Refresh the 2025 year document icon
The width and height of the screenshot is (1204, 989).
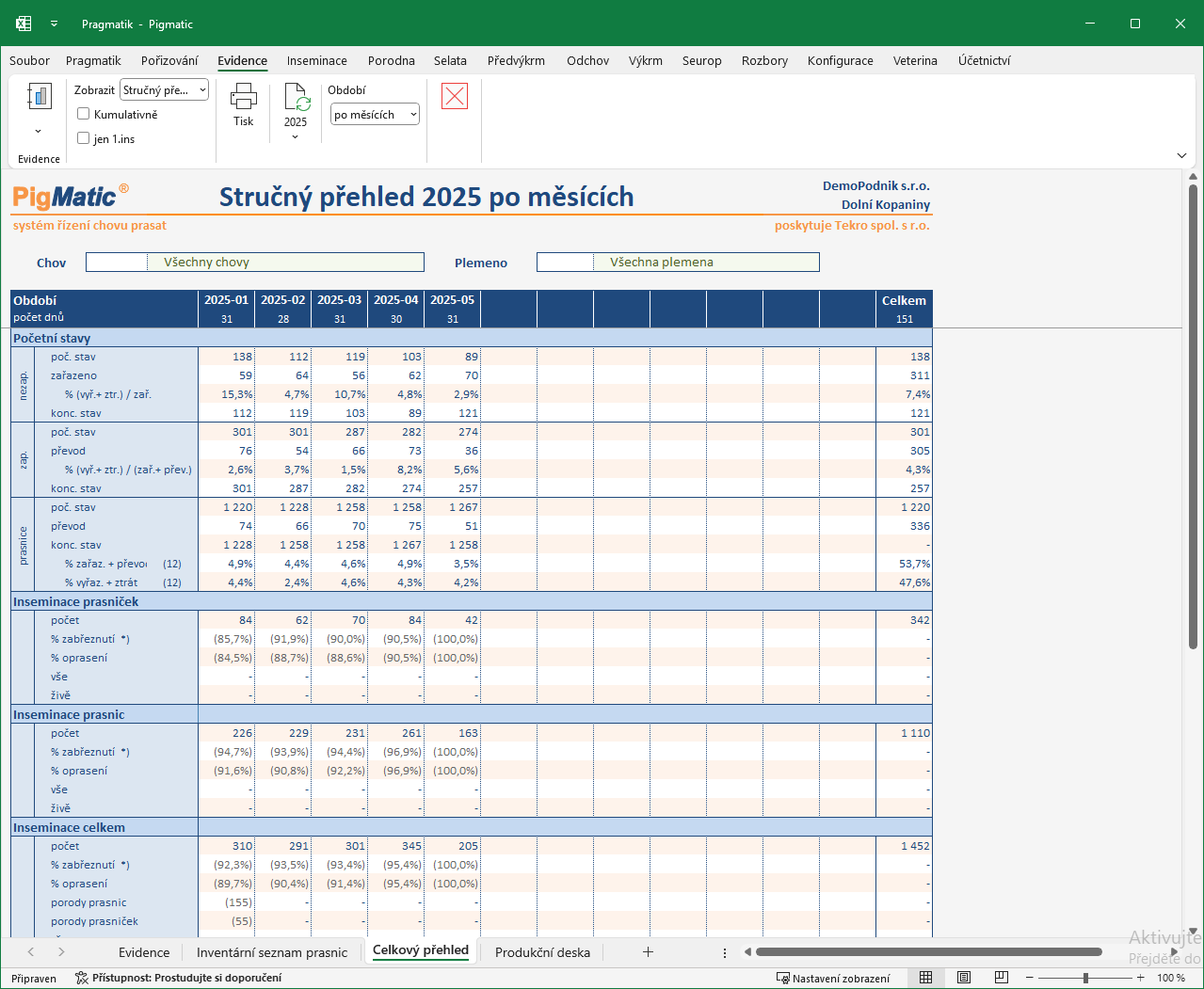click(296, 97)
